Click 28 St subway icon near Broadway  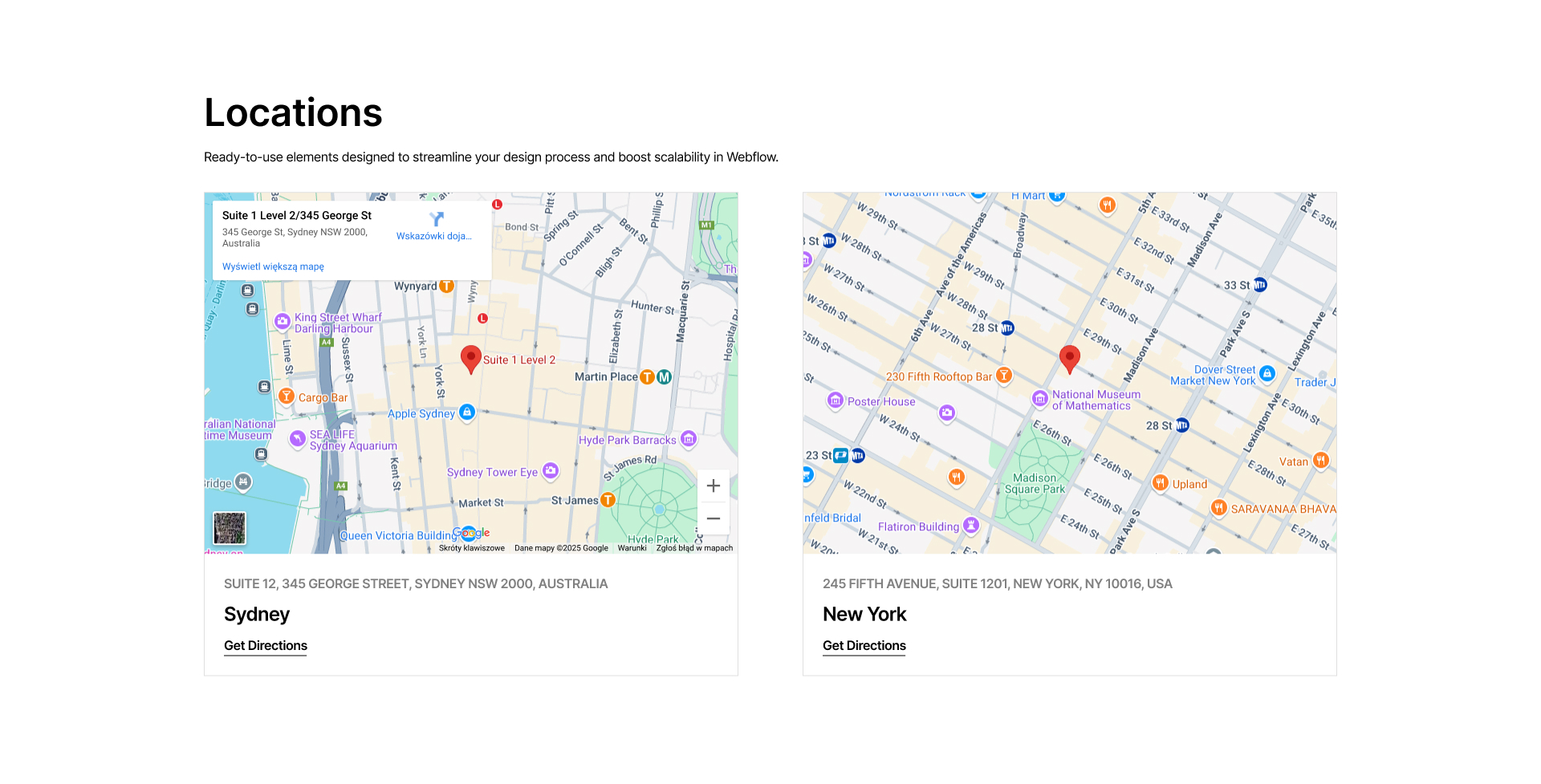click(x=1007, y=328)
